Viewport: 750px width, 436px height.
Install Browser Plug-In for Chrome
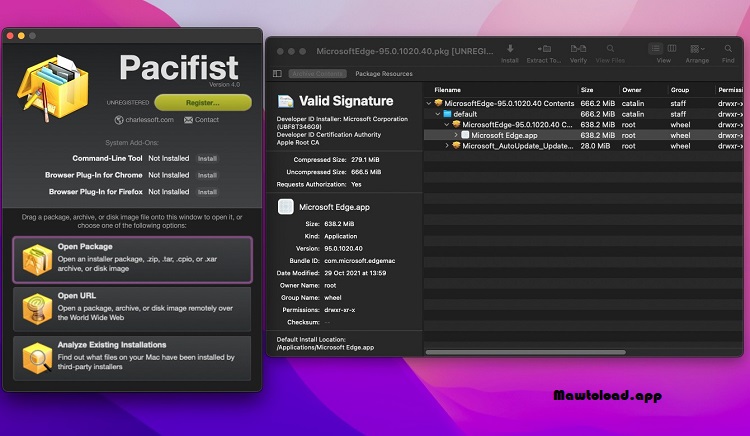click(x=207, y=175)
